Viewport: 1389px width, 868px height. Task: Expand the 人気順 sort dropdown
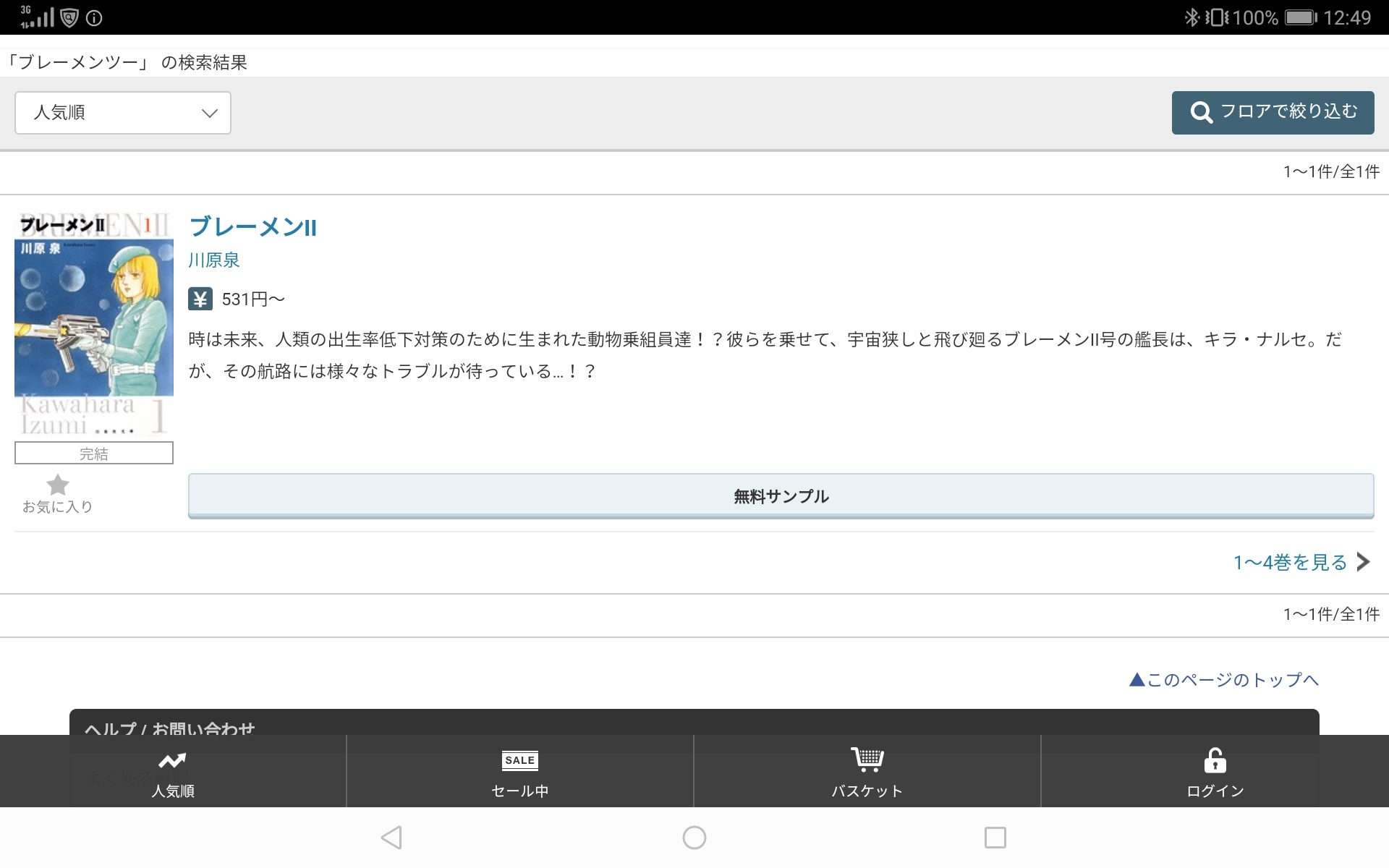tap(123, 113)
